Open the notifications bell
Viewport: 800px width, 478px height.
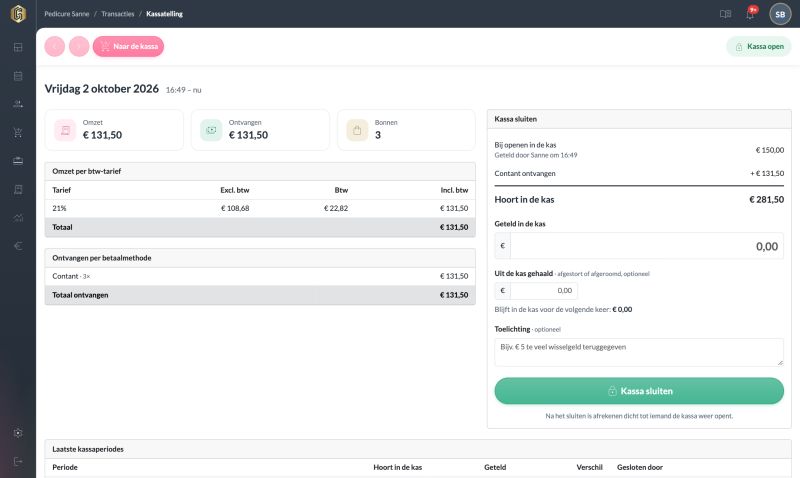751,14
